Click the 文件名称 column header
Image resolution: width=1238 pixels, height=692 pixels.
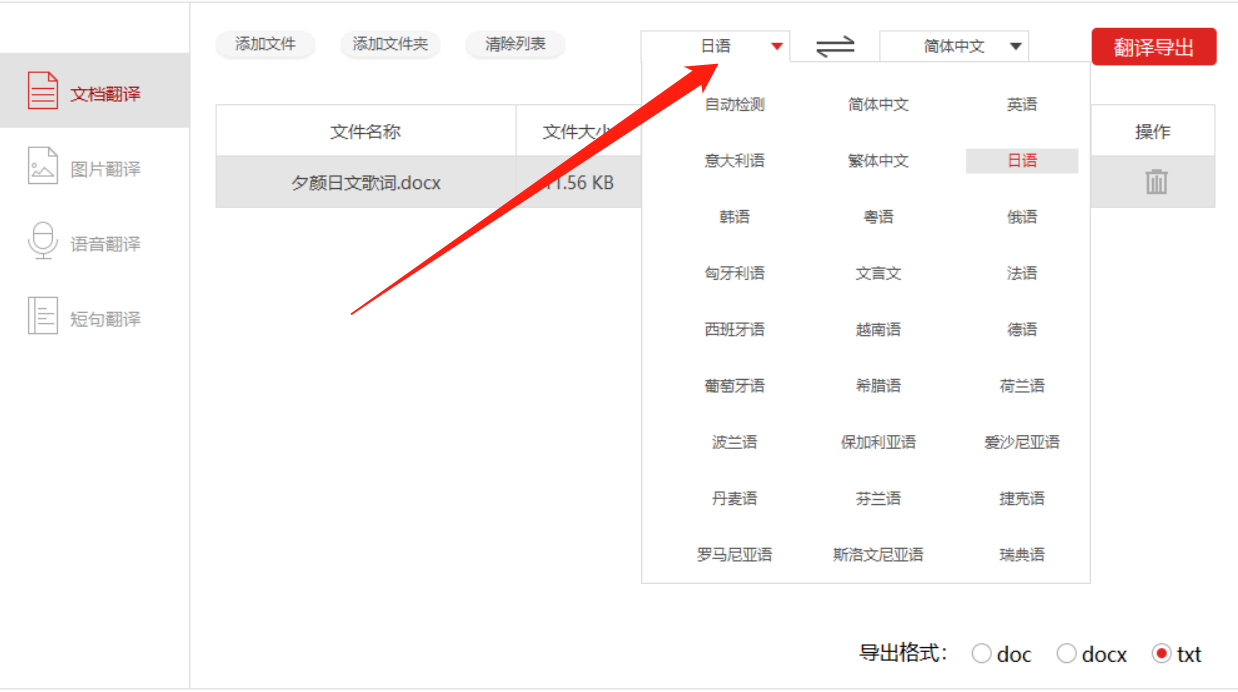366,131
